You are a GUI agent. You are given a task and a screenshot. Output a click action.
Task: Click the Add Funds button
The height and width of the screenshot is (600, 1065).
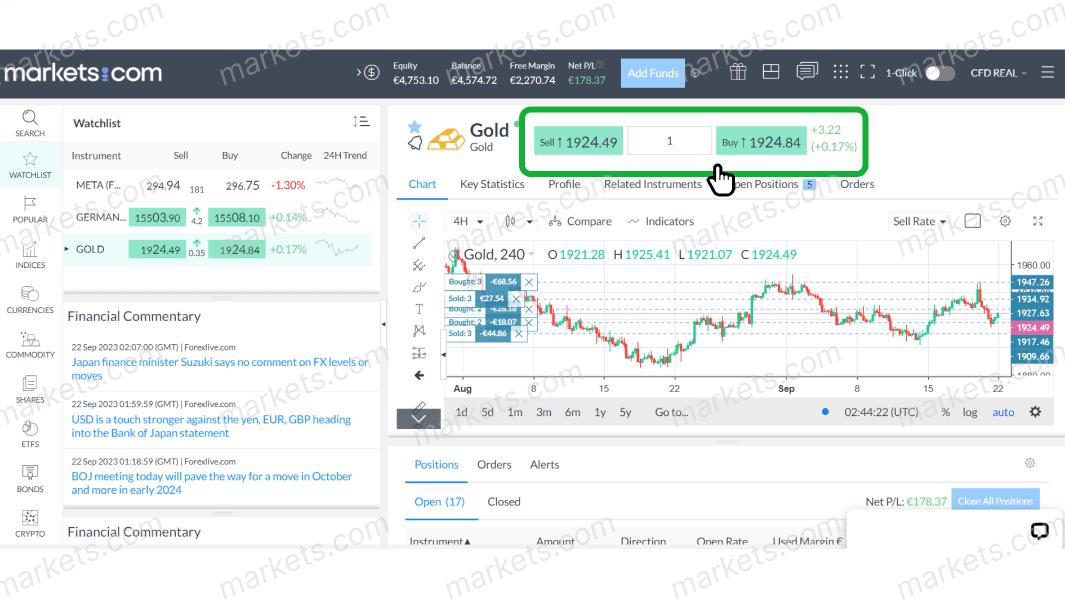(652, 72)
